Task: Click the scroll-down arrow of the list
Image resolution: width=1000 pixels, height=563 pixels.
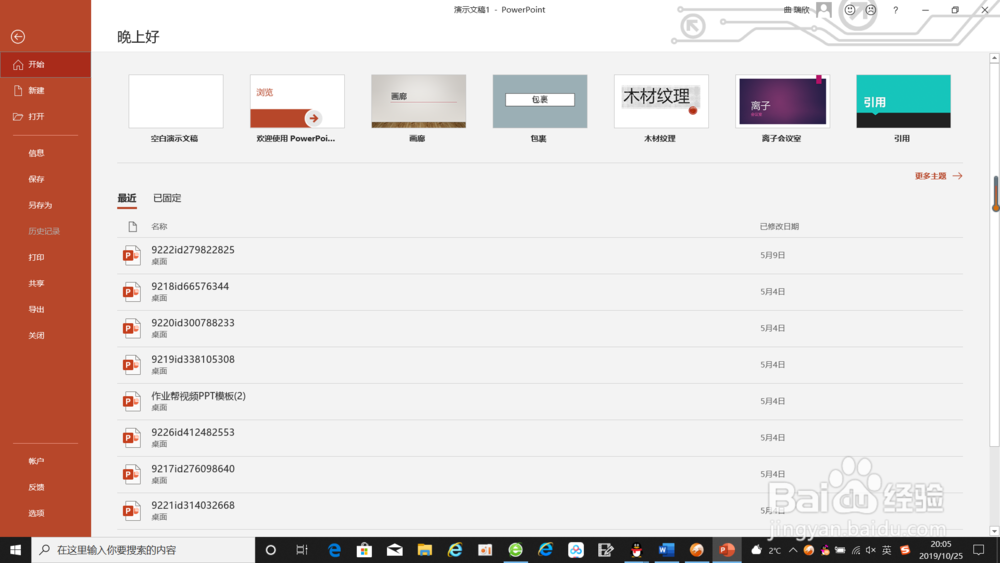Action: 994,530
